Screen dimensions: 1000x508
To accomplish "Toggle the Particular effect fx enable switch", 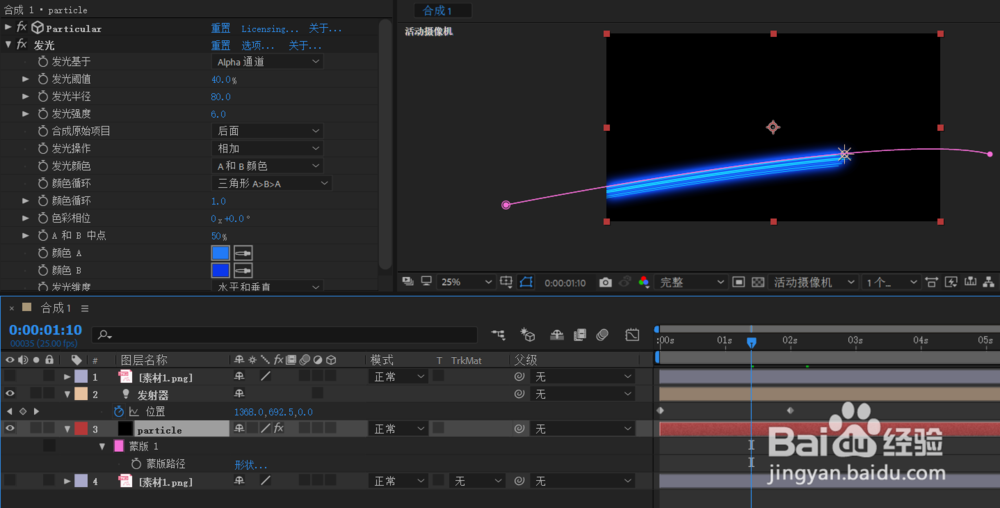I will 22,27.
